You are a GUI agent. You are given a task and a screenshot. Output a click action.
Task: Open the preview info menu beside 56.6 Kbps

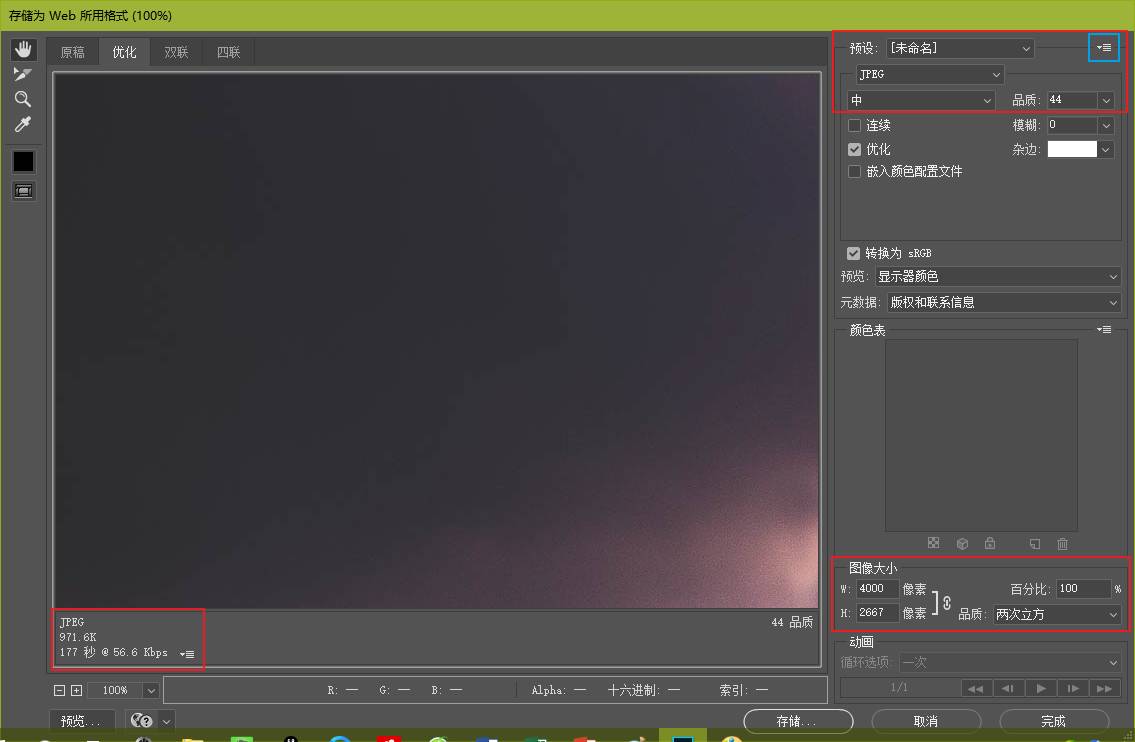[187, 654]
